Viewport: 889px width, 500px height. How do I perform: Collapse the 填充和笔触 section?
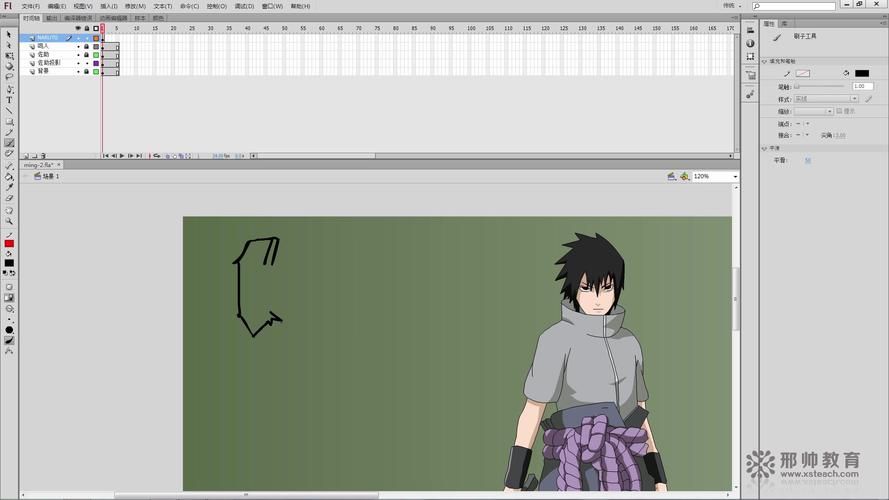tap(766, 61)
